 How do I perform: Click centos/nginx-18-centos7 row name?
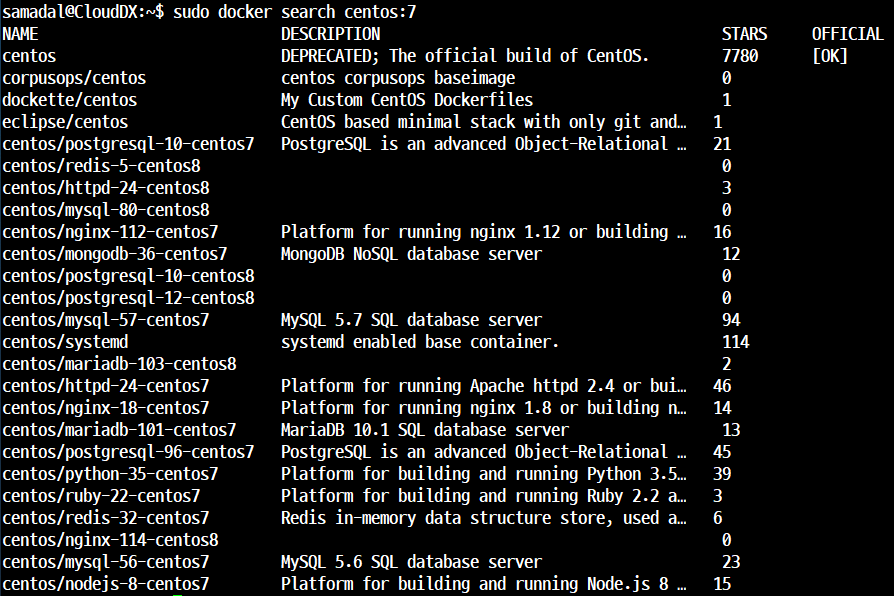tap(106, 408)
